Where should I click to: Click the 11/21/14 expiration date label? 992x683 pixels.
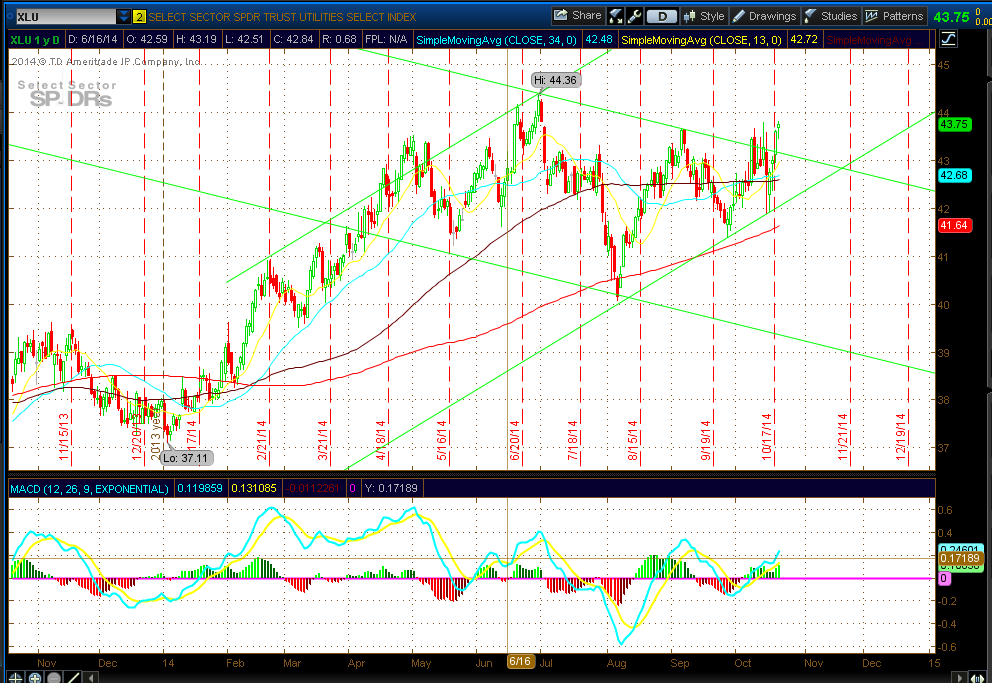843,437
